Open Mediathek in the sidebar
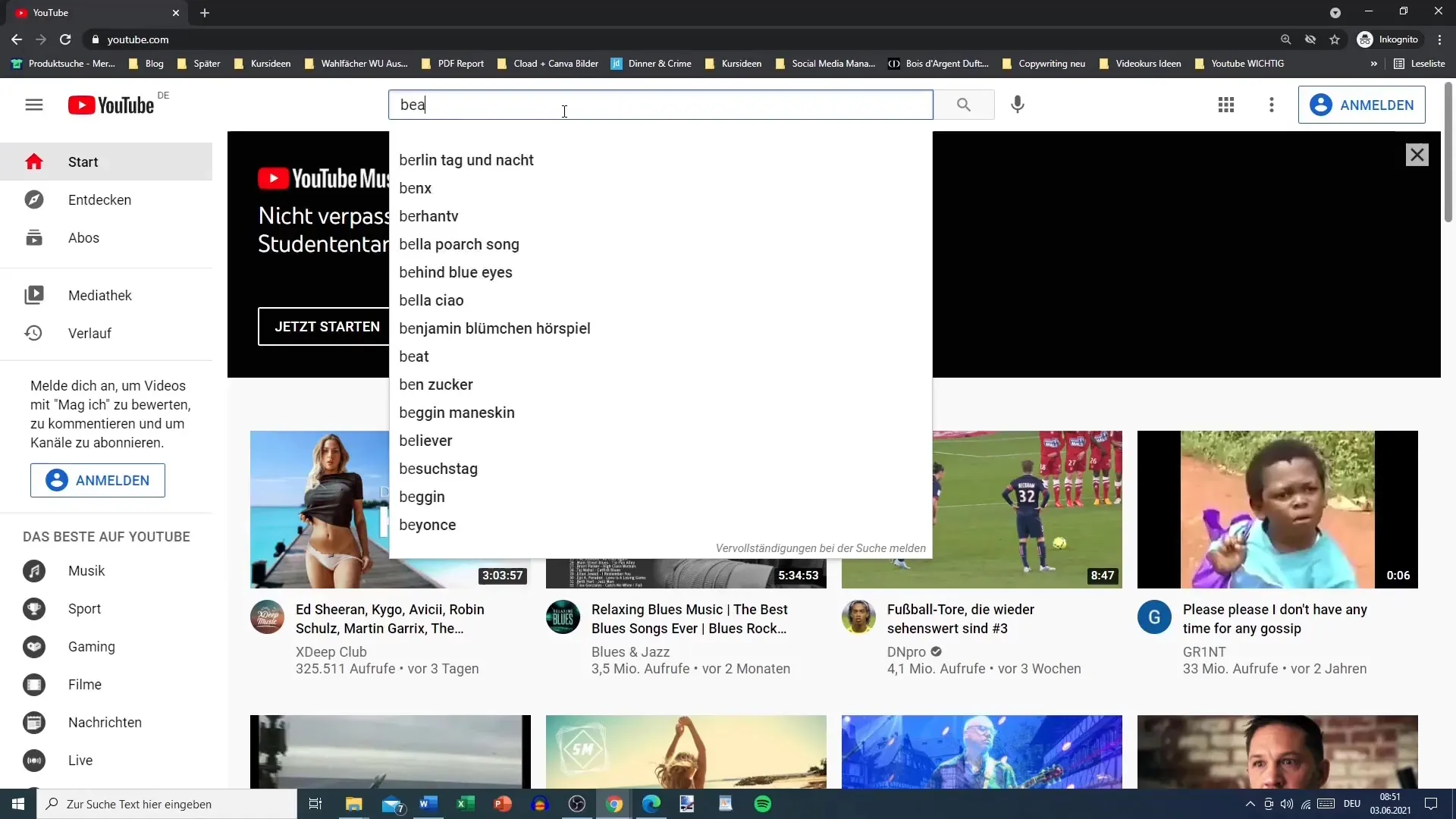1456x819 pixels. click(x=106, y=295)
